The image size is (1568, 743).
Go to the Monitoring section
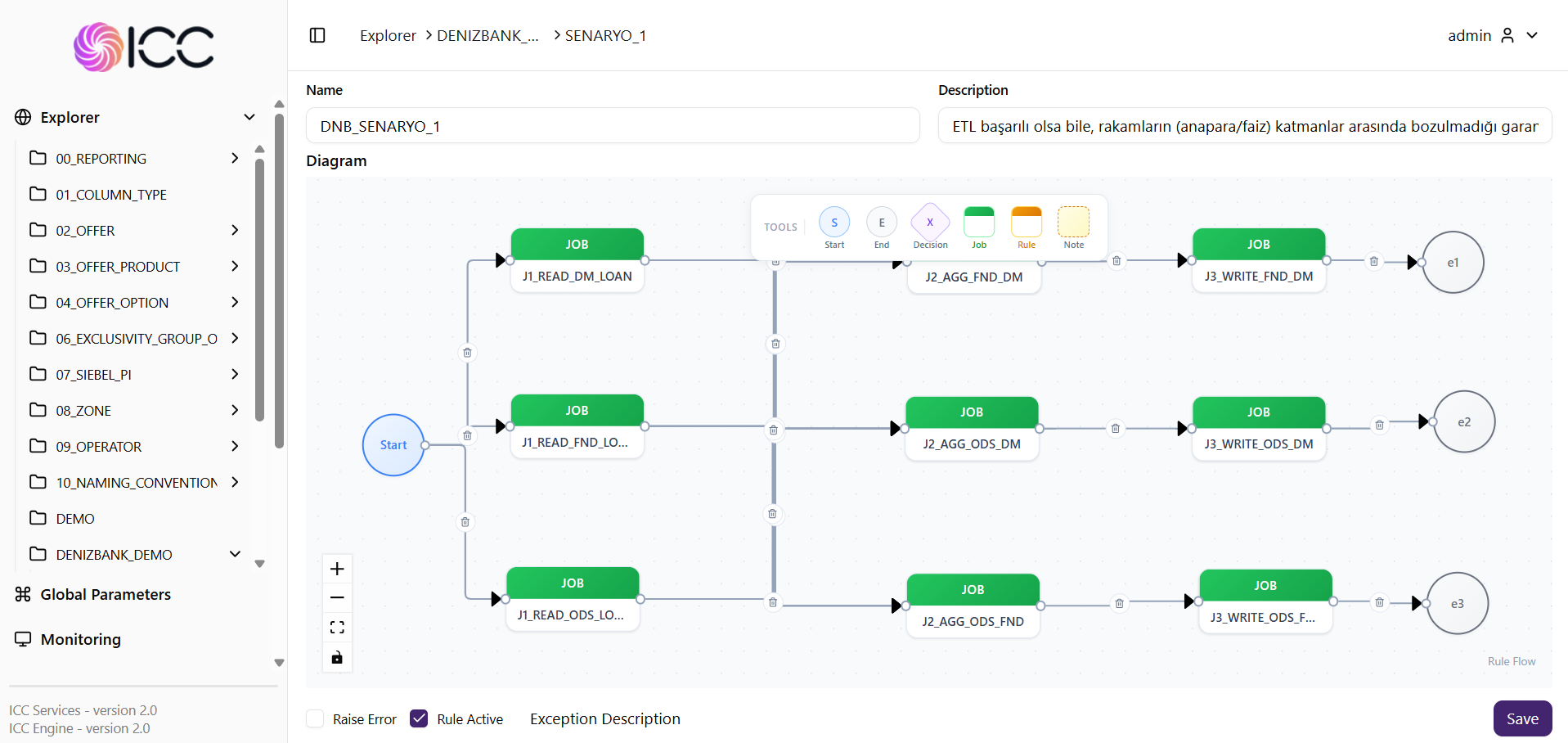coord(80,639)
